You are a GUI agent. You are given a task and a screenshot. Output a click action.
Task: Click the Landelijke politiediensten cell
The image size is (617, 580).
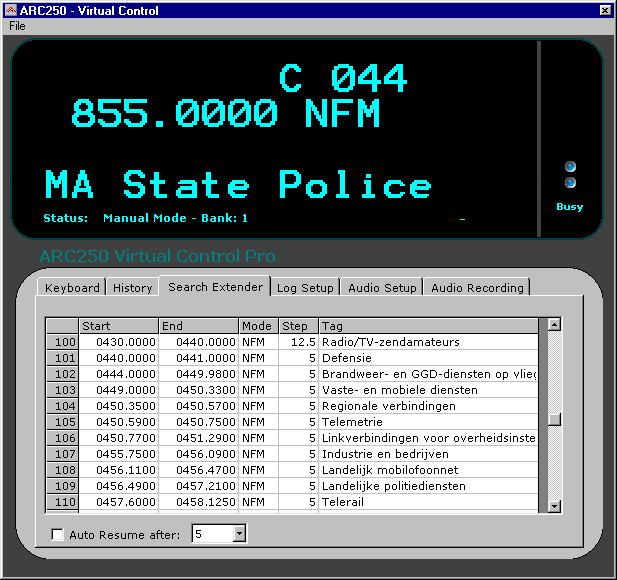pyautogui.click(x=429, y=486)
